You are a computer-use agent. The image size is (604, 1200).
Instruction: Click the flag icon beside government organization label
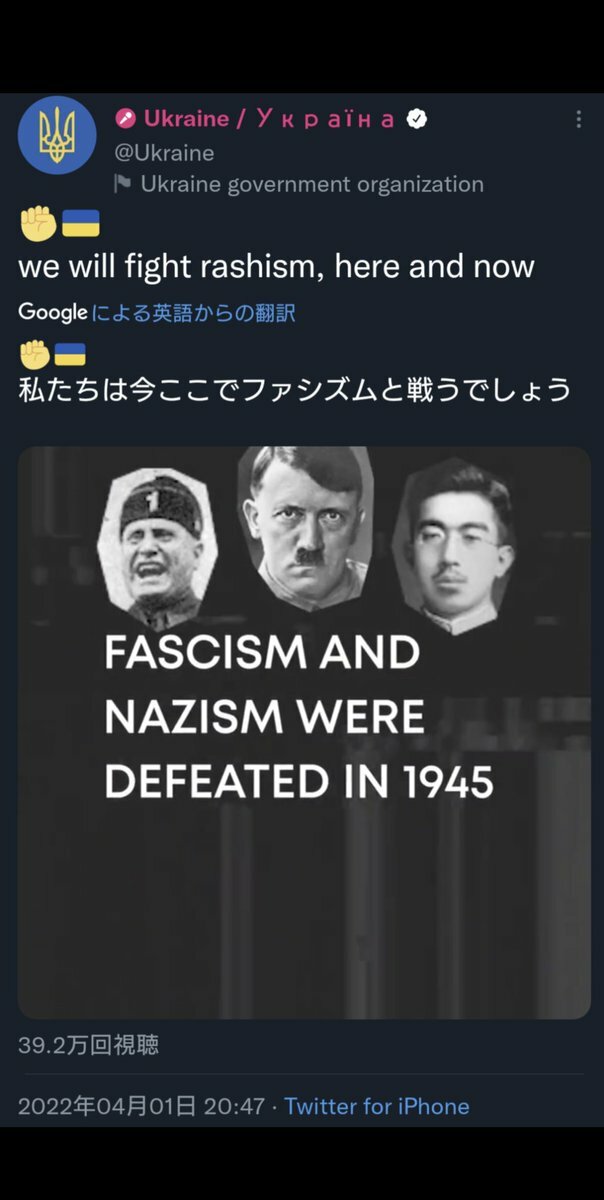(122, 184)
